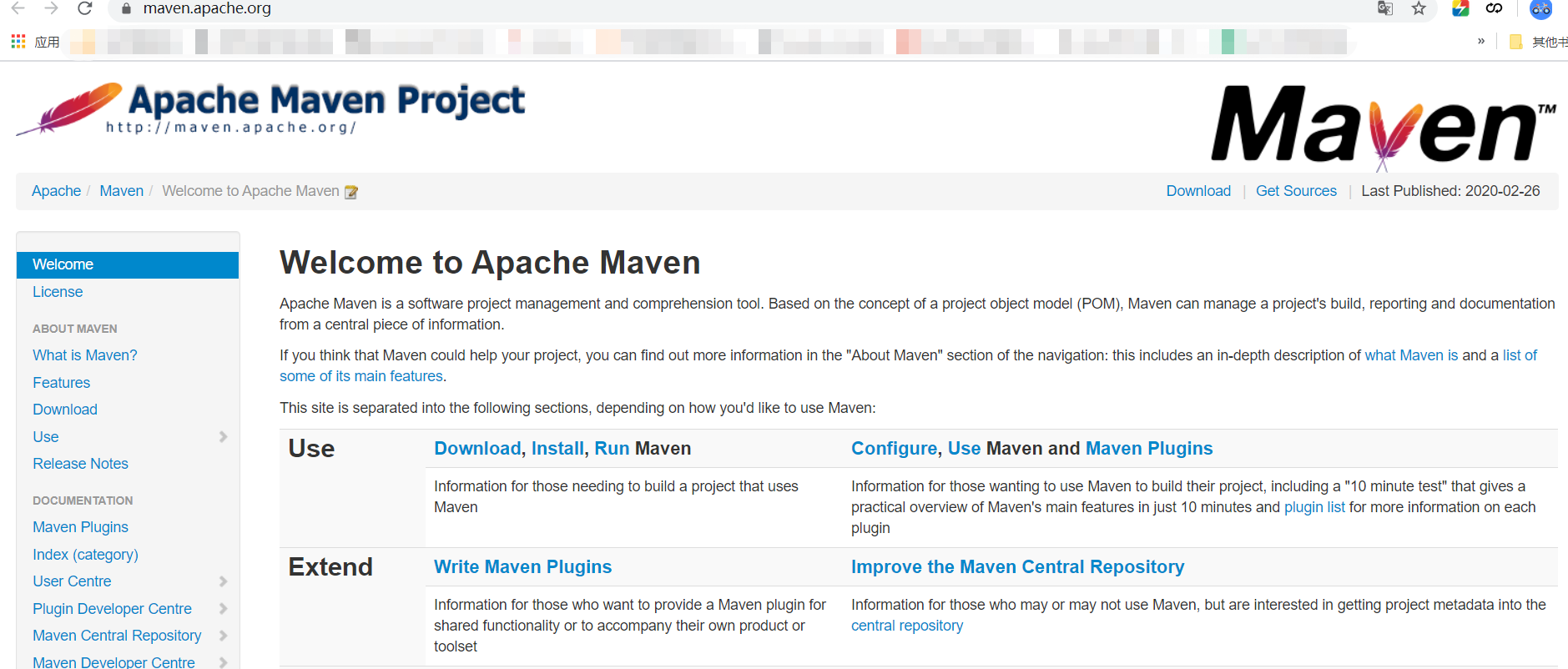
Task: Expand the User Centre chevron
Action: tap(223, 581)
